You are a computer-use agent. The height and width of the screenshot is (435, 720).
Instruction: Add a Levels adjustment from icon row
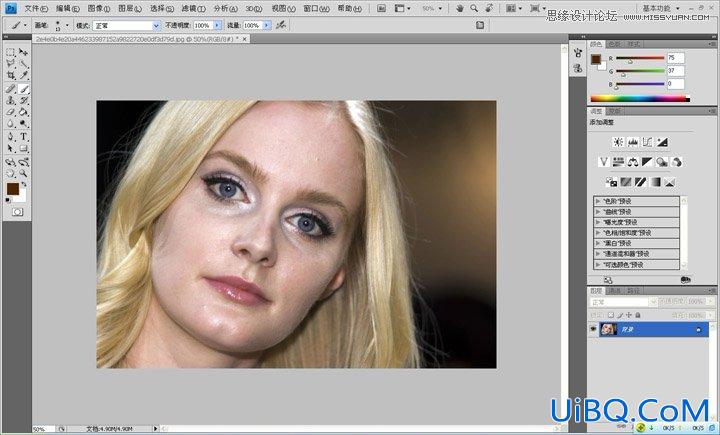click(633, 142)
